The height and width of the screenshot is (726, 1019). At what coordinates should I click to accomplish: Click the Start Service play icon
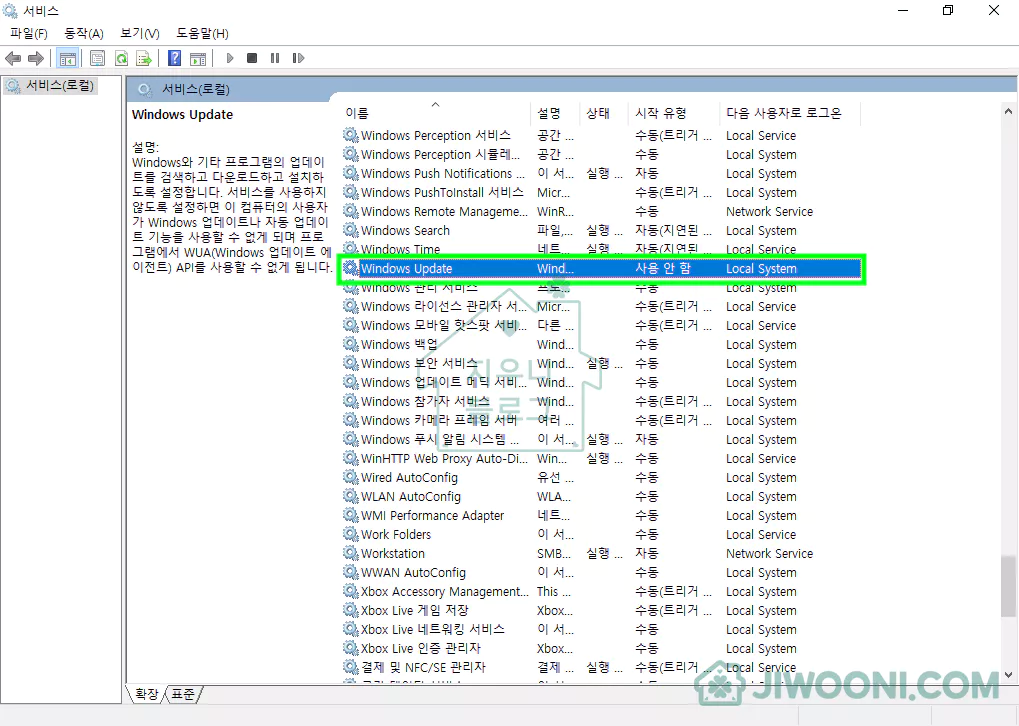tap(229, 58)
